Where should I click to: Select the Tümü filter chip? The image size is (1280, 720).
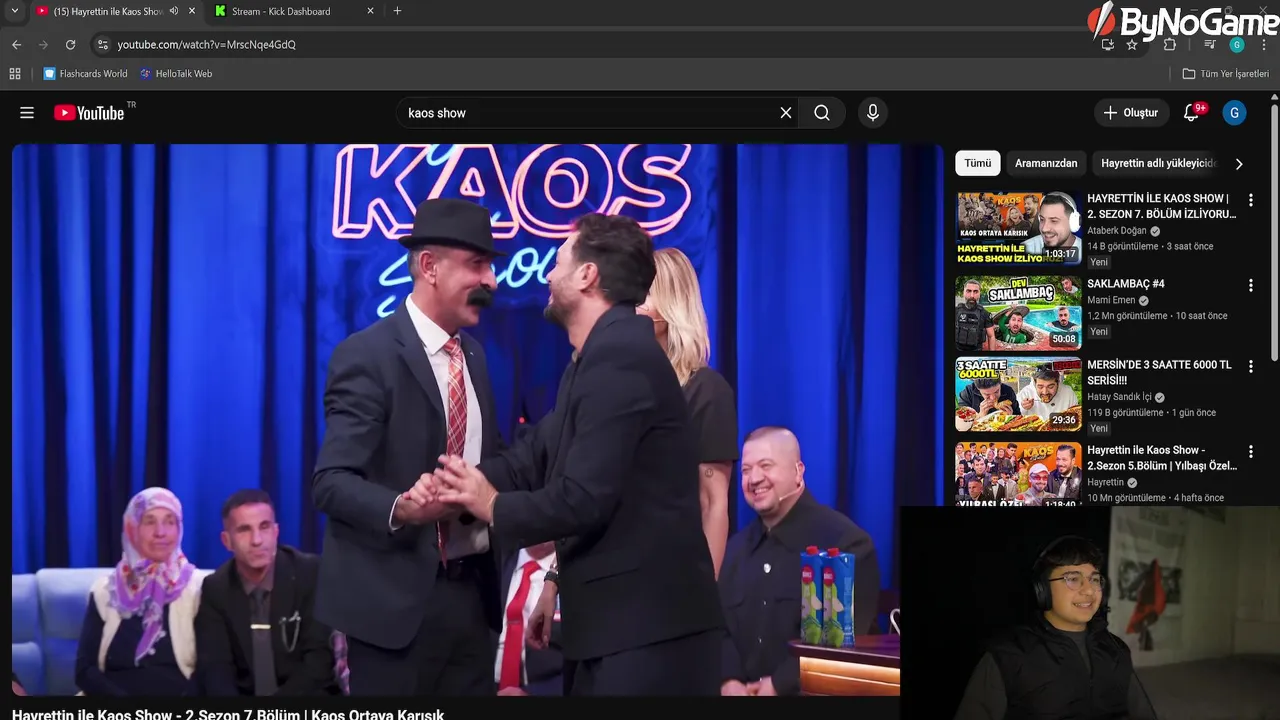click(978, 163)
